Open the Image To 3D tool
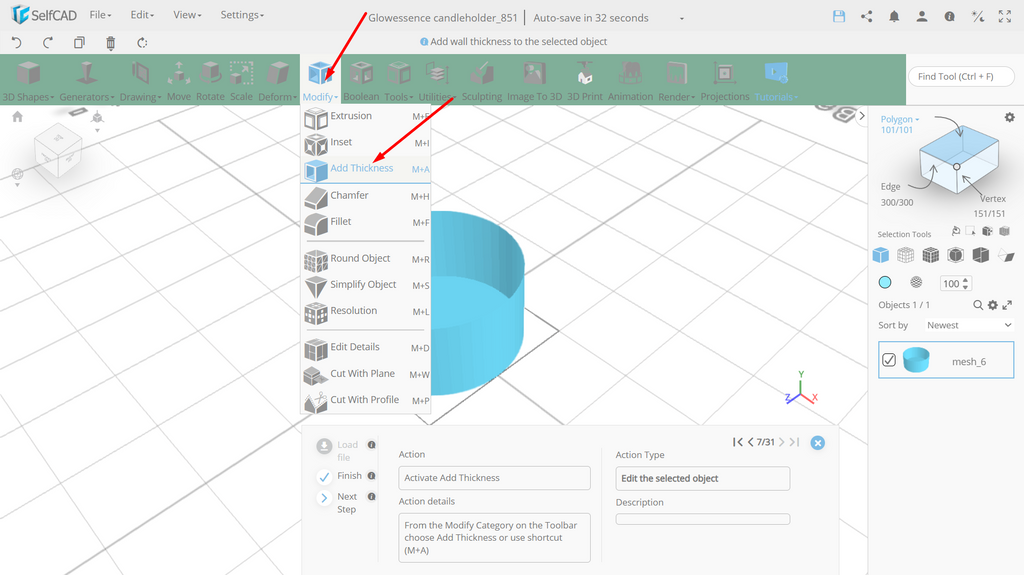The image size is (1024, 575). click(534, 81)
